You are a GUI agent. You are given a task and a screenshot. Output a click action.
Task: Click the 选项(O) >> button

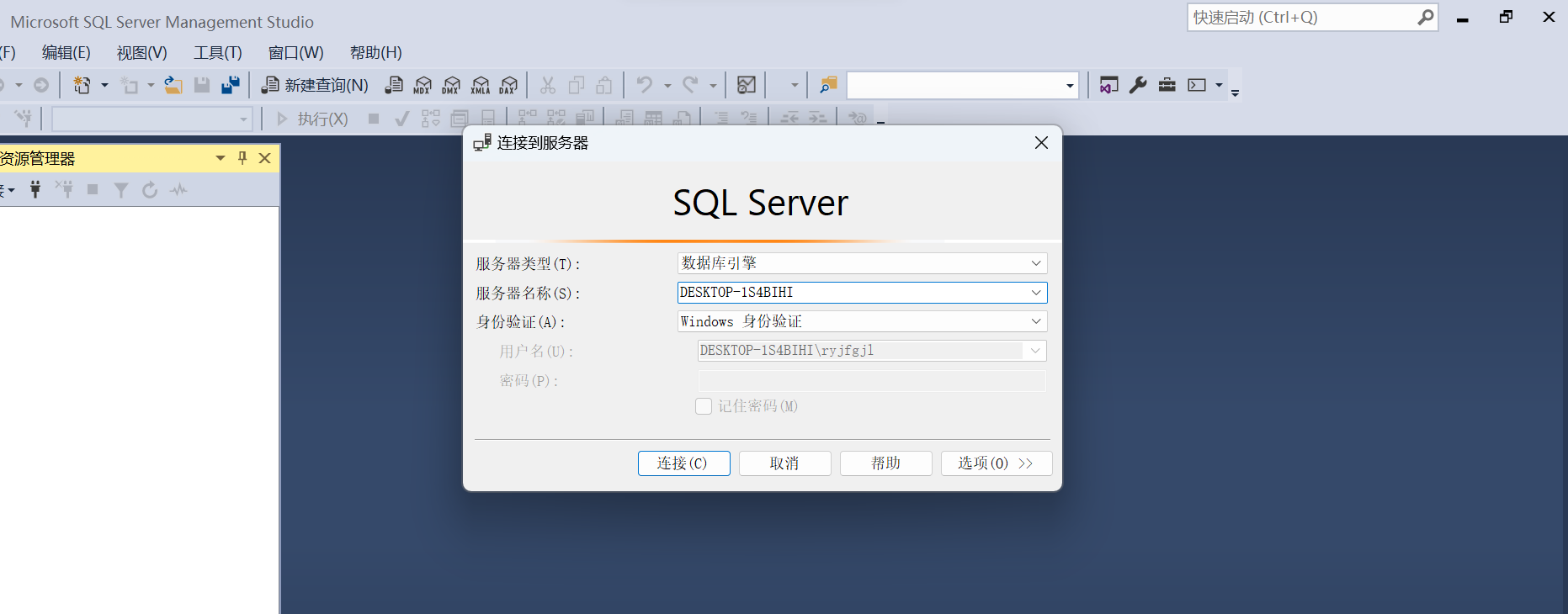(997, 463)
